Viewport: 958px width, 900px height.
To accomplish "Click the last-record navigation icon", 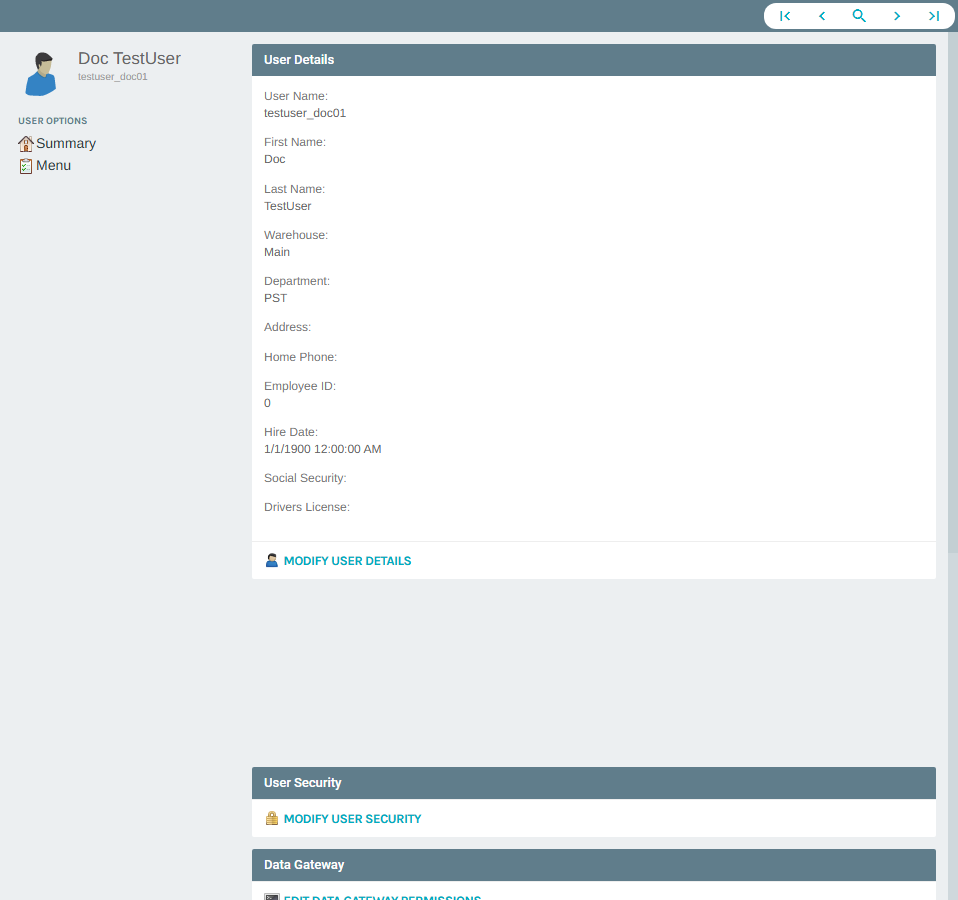I will pyautogui.click(x=934, y=16).
